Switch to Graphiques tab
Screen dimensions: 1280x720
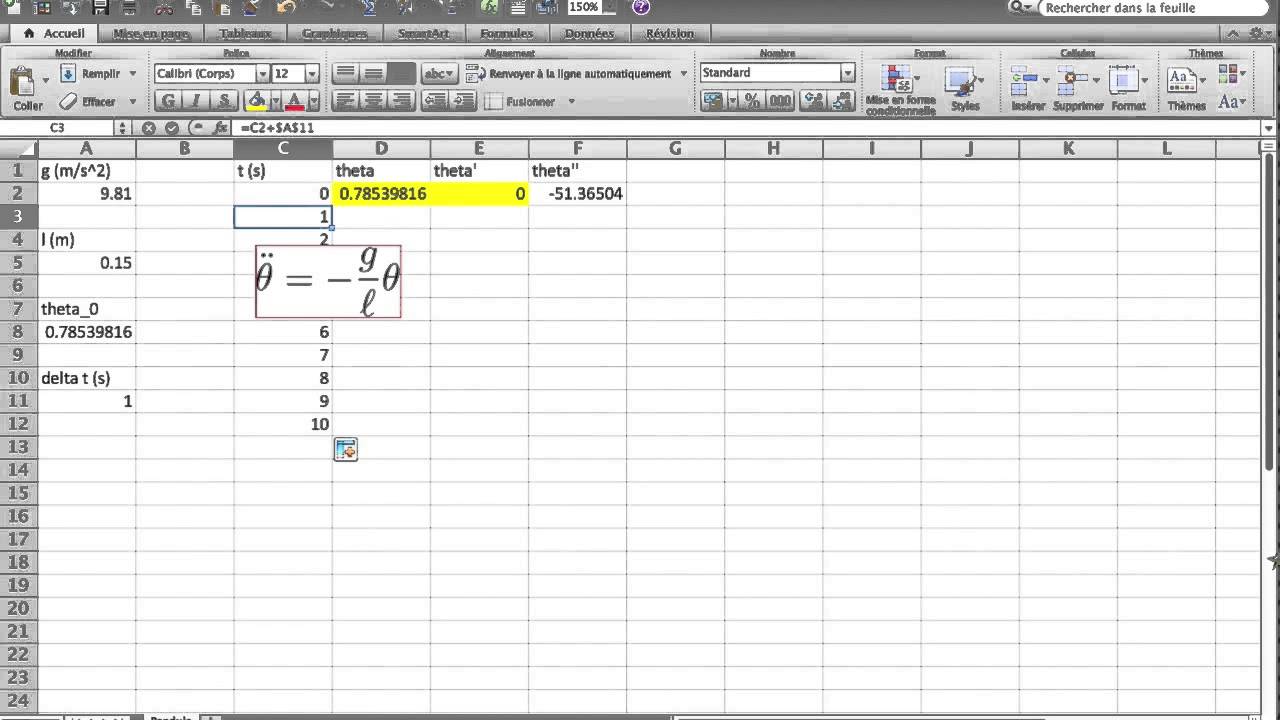coord(335,33)
